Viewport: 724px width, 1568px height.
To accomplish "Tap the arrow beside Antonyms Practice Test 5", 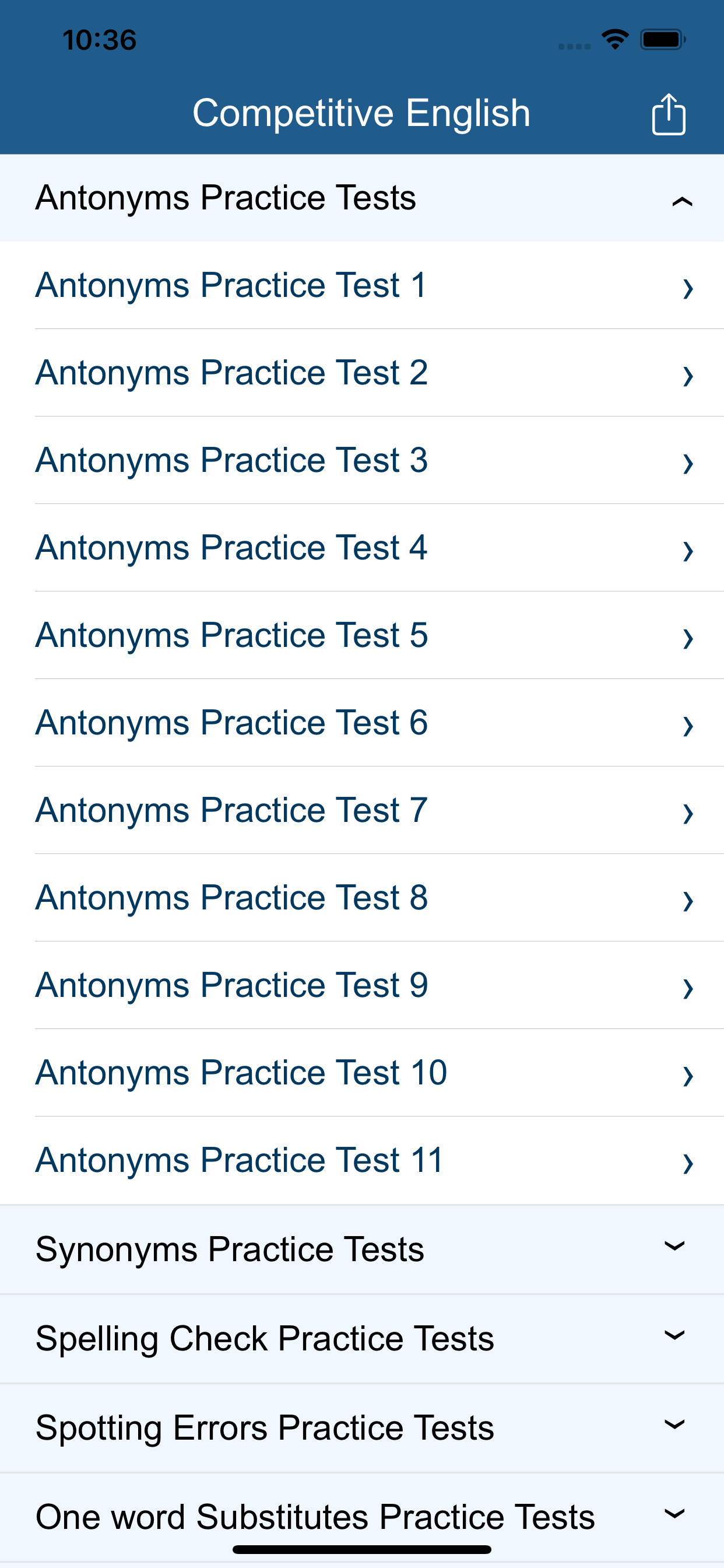I will (687, 639).
